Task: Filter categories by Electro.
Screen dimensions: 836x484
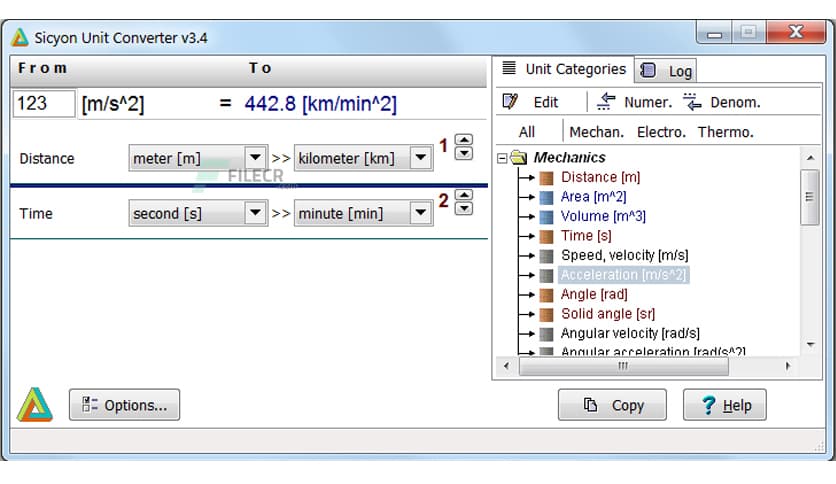Action: point(661,132)
